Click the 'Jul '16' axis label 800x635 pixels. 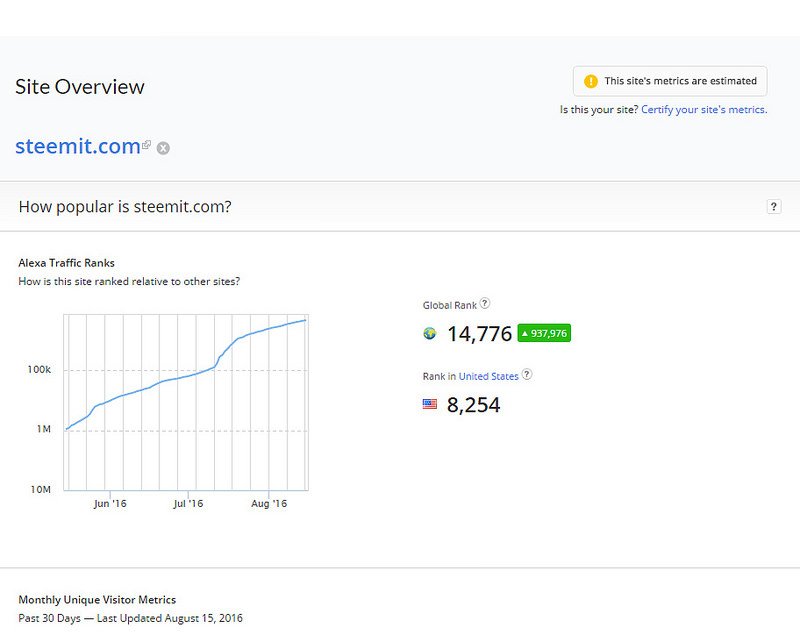click(x=188, y=503)
